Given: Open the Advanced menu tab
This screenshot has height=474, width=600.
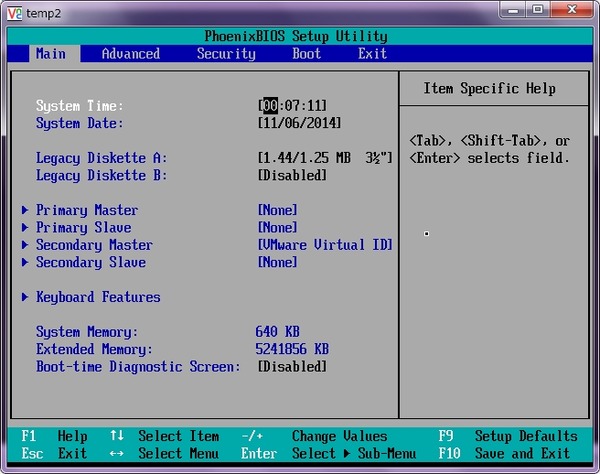Looking at the screenshot, I should [x=131, y=54].
